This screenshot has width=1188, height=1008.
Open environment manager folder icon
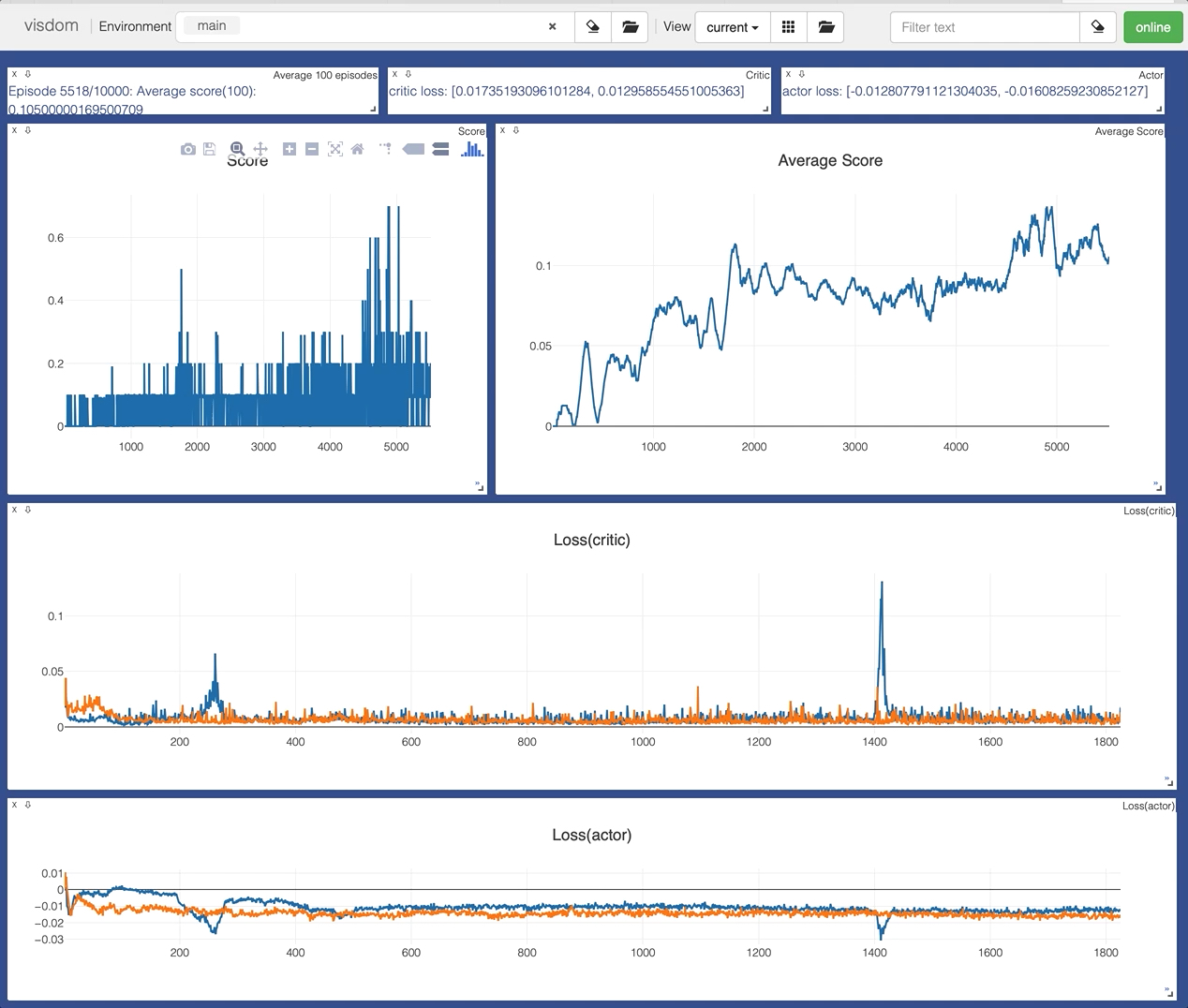[630, 27]
